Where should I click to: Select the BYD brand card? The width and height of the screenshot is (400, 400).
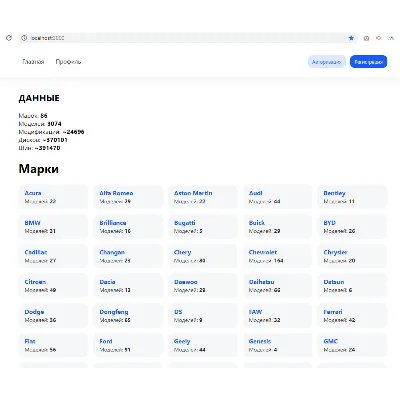[352, 227]
